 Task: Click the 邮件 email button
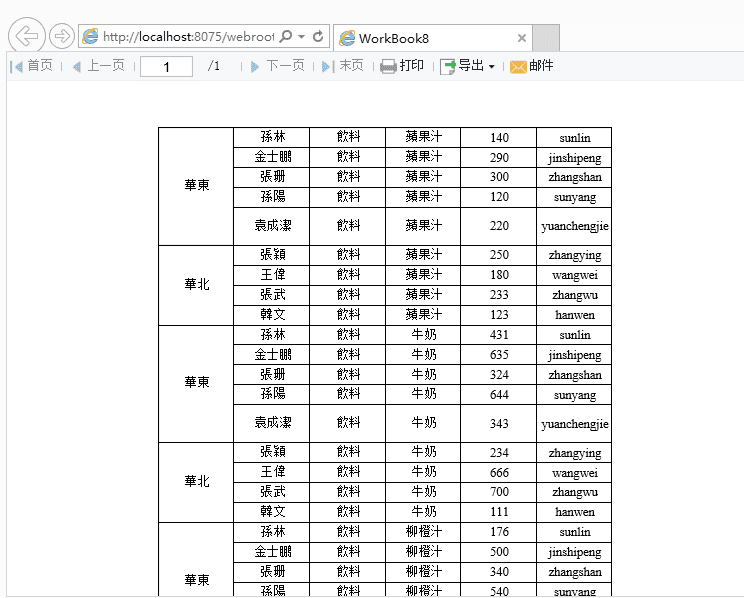(x=541, y=65)
